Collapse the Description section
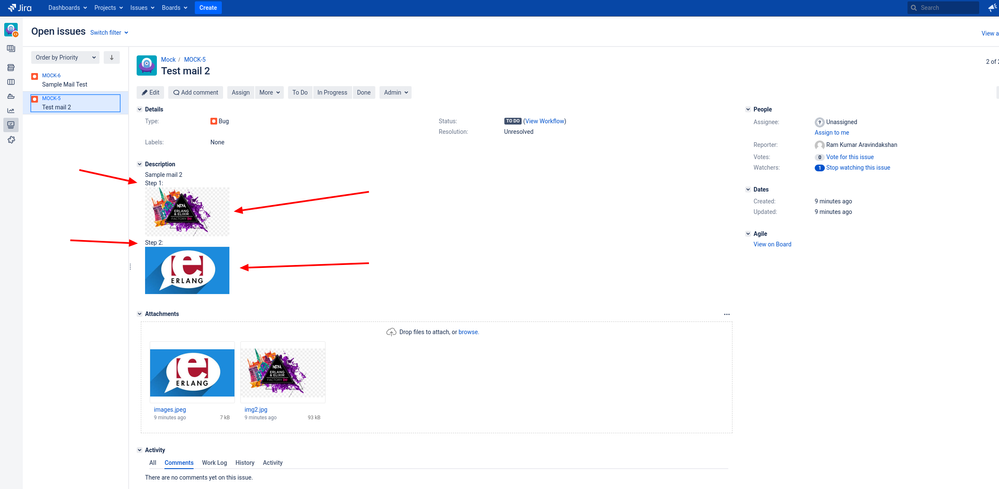The image size is (999, 489). click(x=140, y=164)
